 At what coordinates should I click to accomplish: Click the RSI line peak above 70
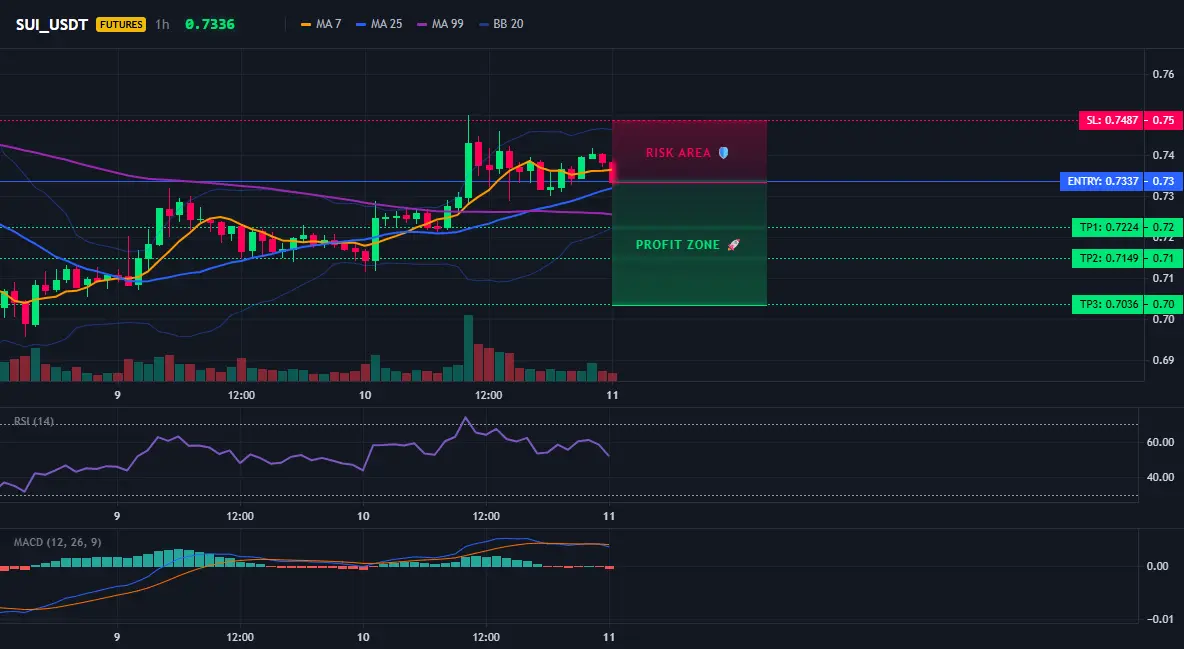pos(465,418)
